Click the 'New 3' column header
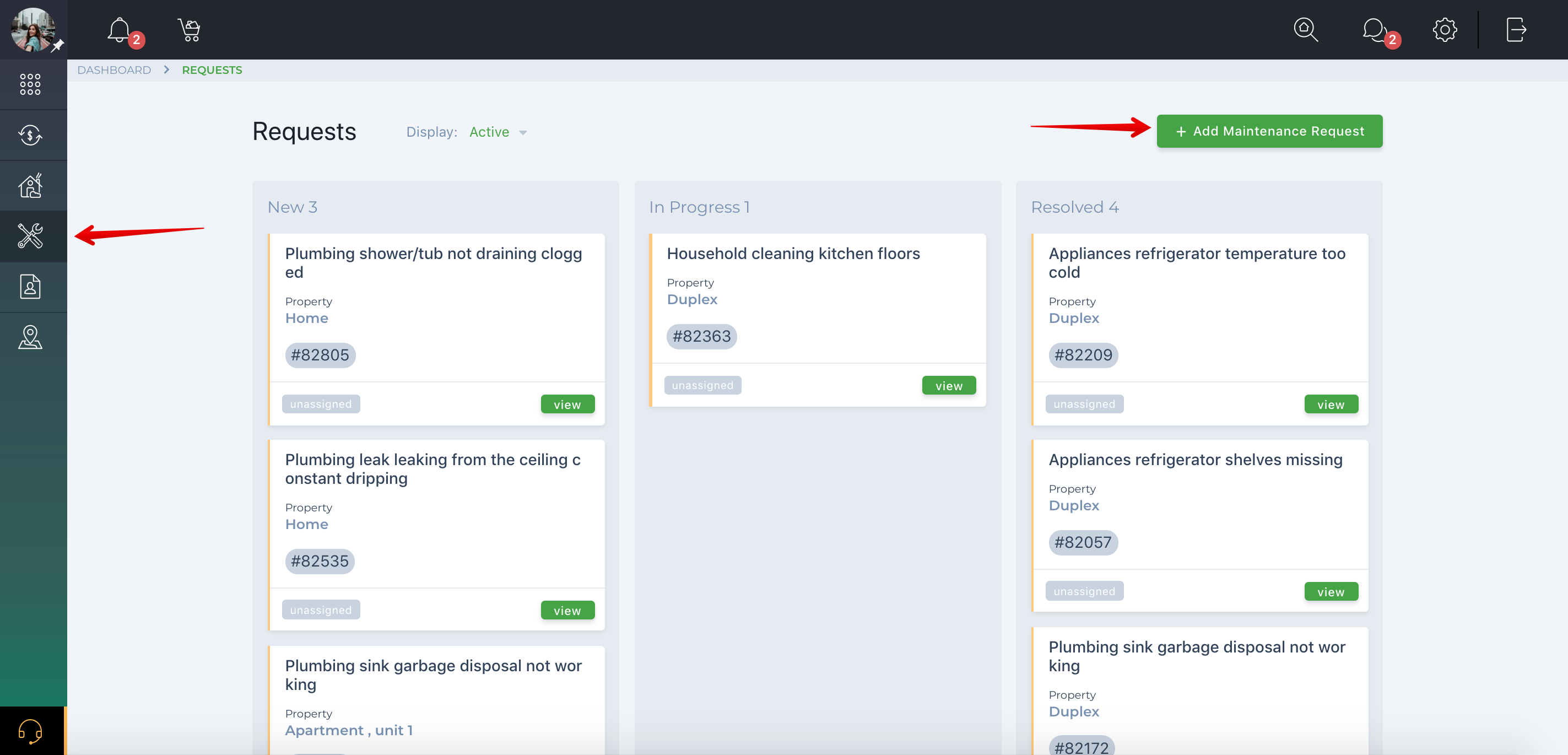Image resolution: width=1568 pixels, height=755 pixels. click(292, 207)
